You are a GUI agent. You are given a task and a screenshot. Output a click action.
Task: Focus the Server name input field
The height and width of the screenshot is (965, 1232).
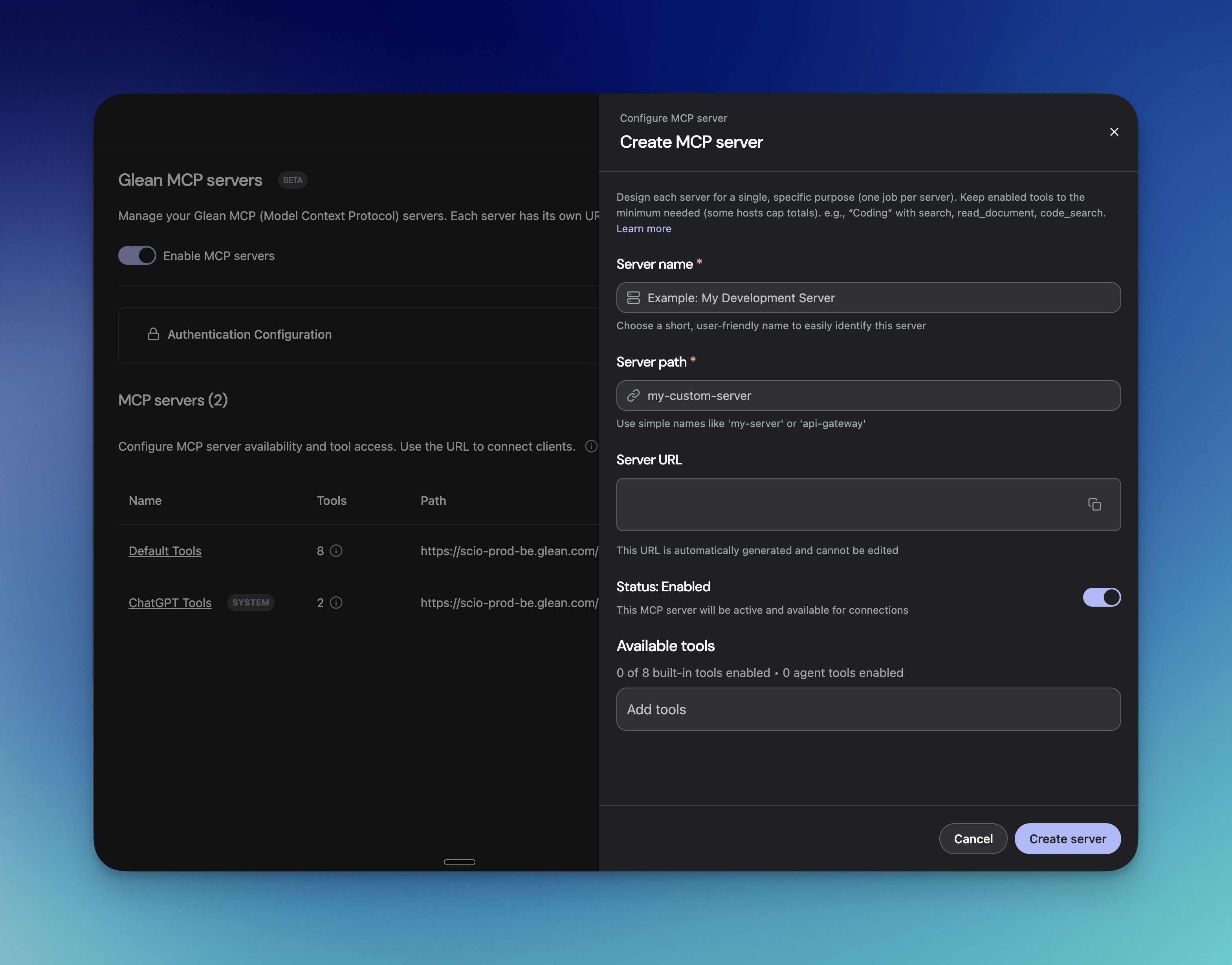[876, 298]
